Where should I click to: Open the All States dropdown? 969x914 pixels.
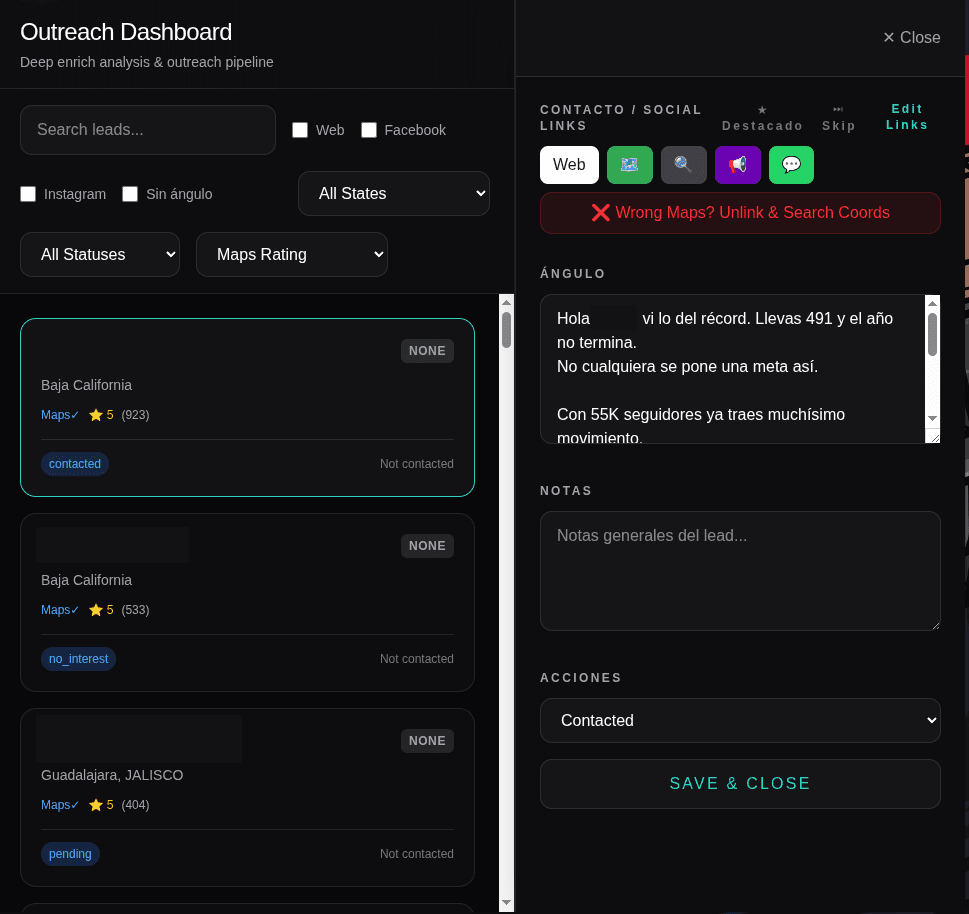pyautogui.click(x=393, y=193)
